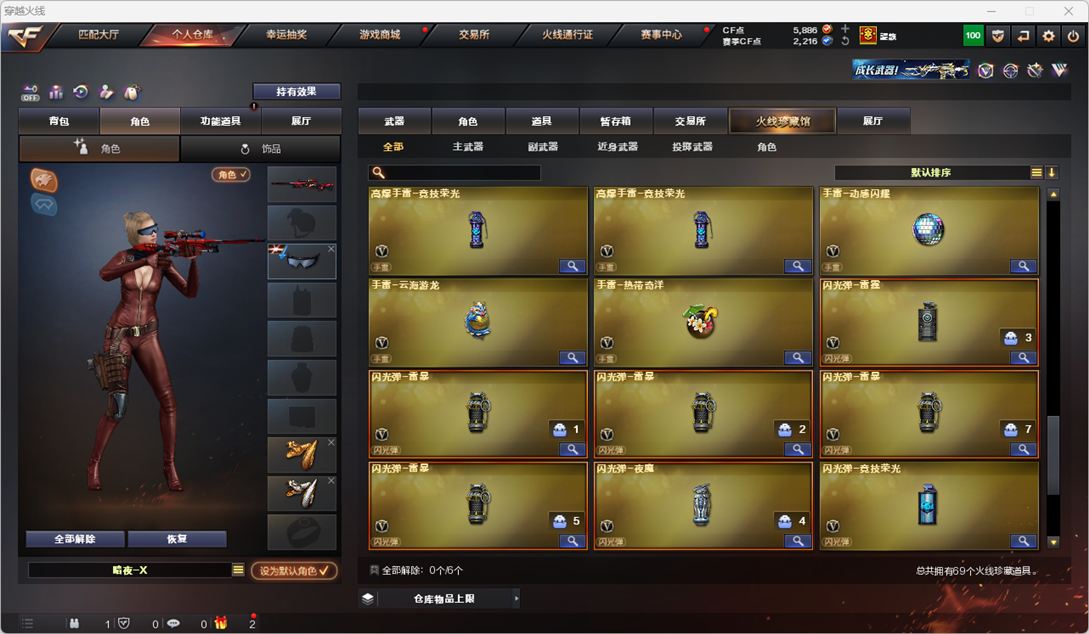Open the 成长武器 banner
Screen dimensions: 1089x634
pos(911,69)
